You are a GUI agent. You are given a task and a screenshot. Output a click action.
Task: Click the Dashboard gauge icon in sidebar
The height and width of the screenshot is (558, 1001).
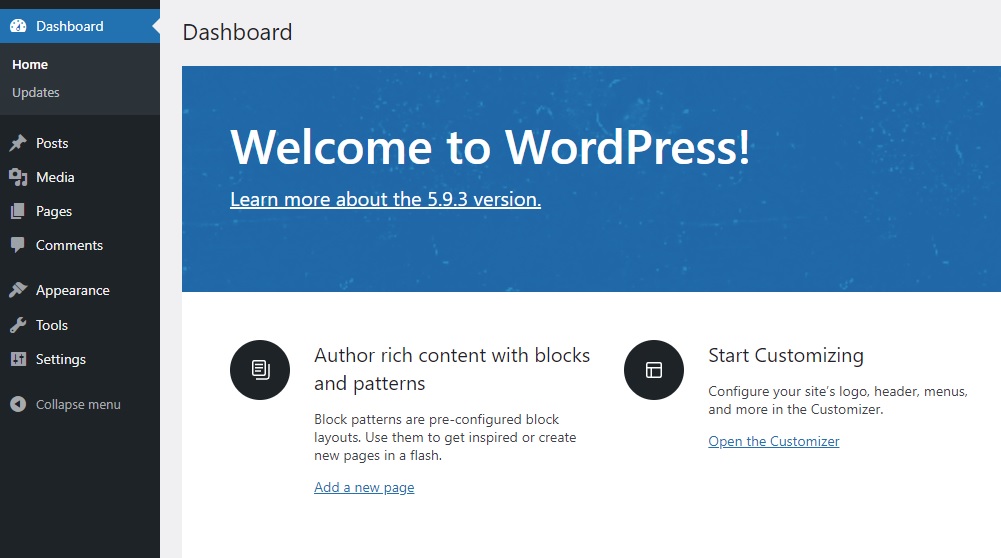19,26
